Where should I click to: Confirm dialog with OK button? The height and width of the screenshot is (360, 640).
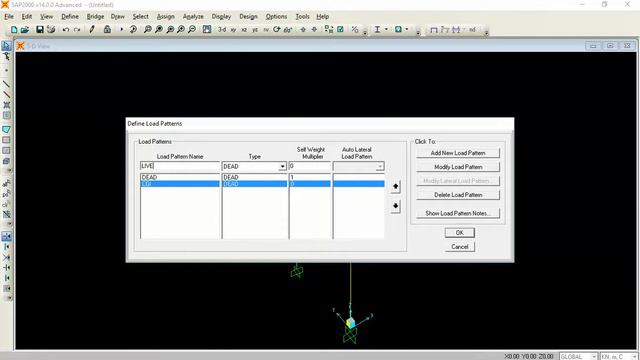(x=460, y=233)
